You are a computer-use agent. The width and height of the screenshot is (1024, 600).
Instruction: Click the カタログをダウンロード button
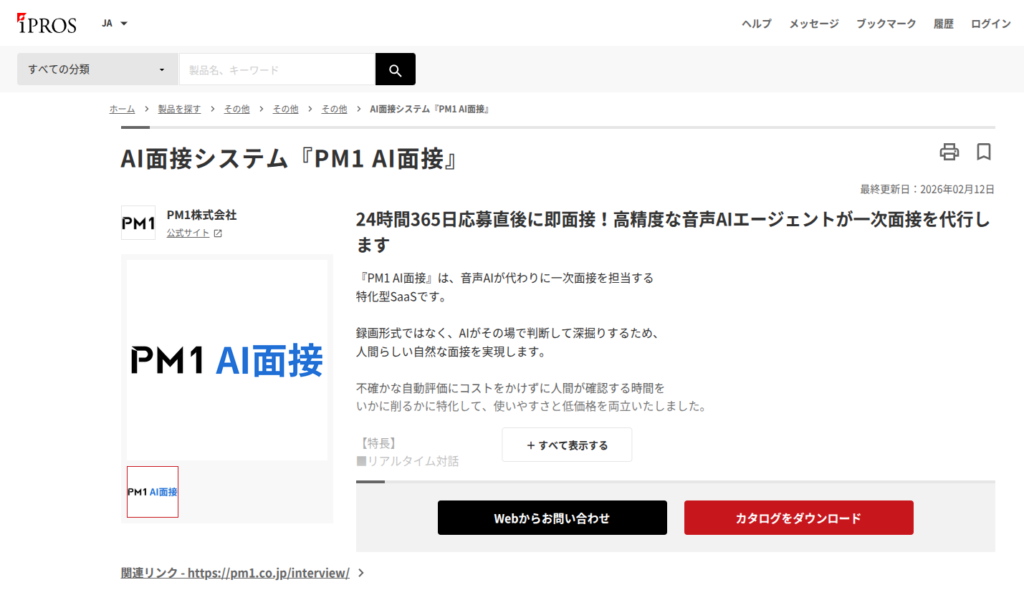point(799,518)
